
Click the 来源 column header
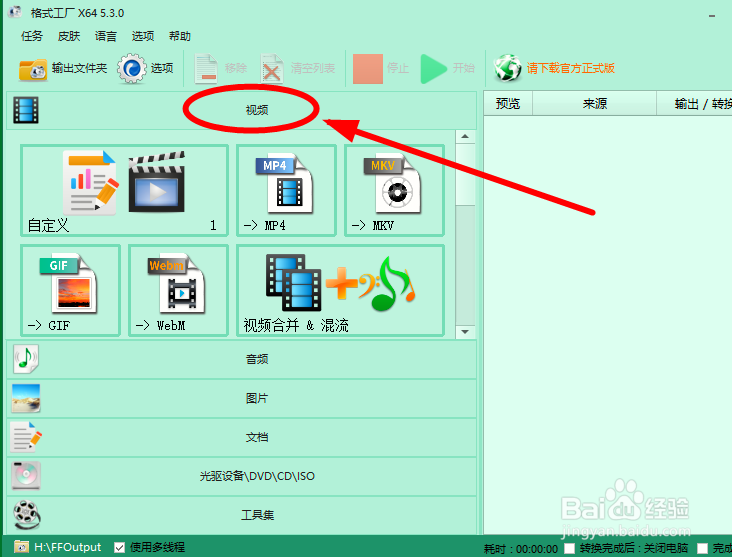tap(594, 104)
